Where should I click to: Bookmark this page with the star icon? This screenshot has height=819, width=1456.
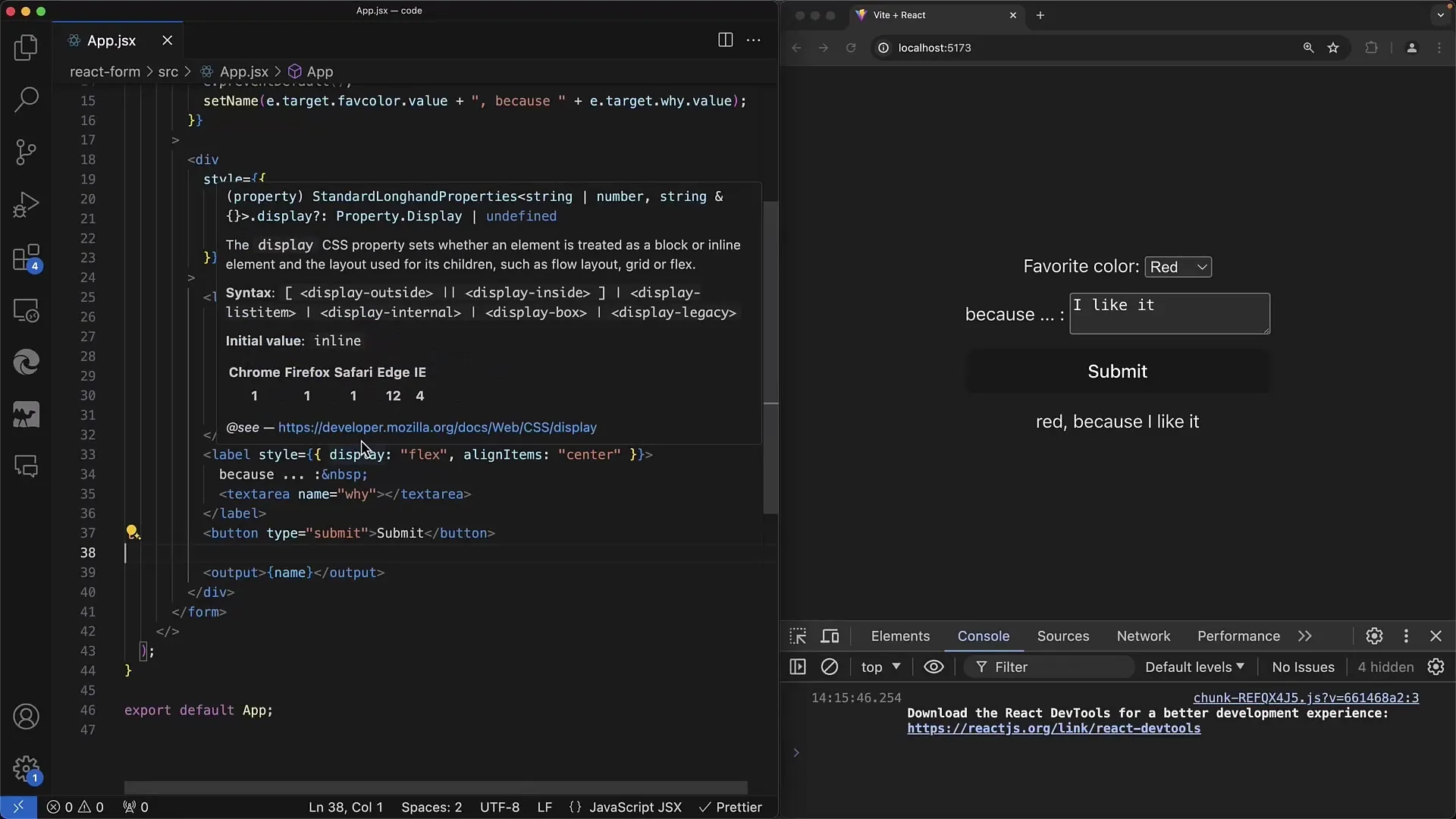(1333, 48)
